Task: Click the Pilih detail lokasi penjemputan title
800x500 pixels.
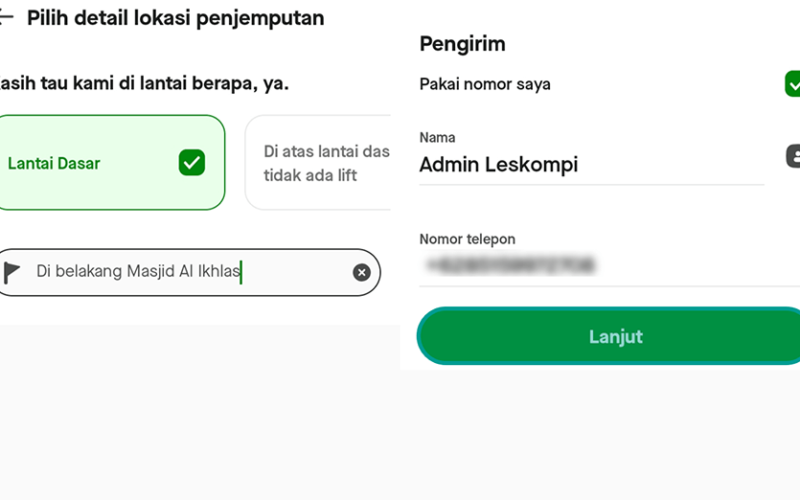Action: (176, 18)
